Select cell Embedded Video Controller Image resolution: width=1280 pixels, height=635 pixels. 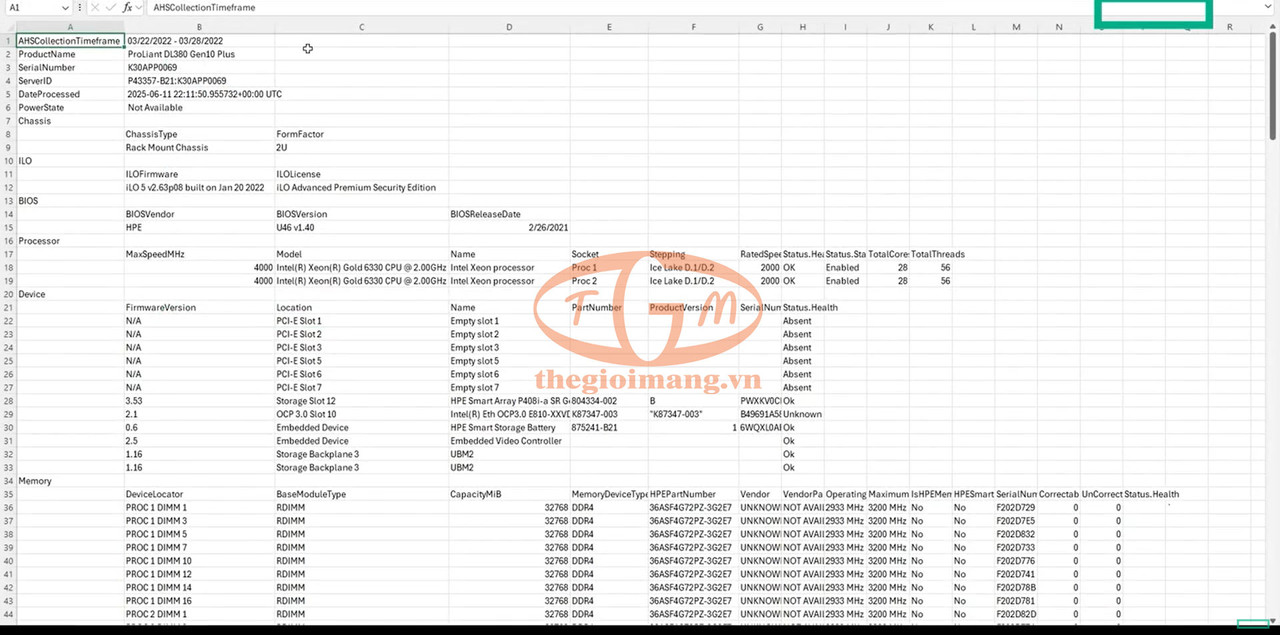[x=509, y=441]
